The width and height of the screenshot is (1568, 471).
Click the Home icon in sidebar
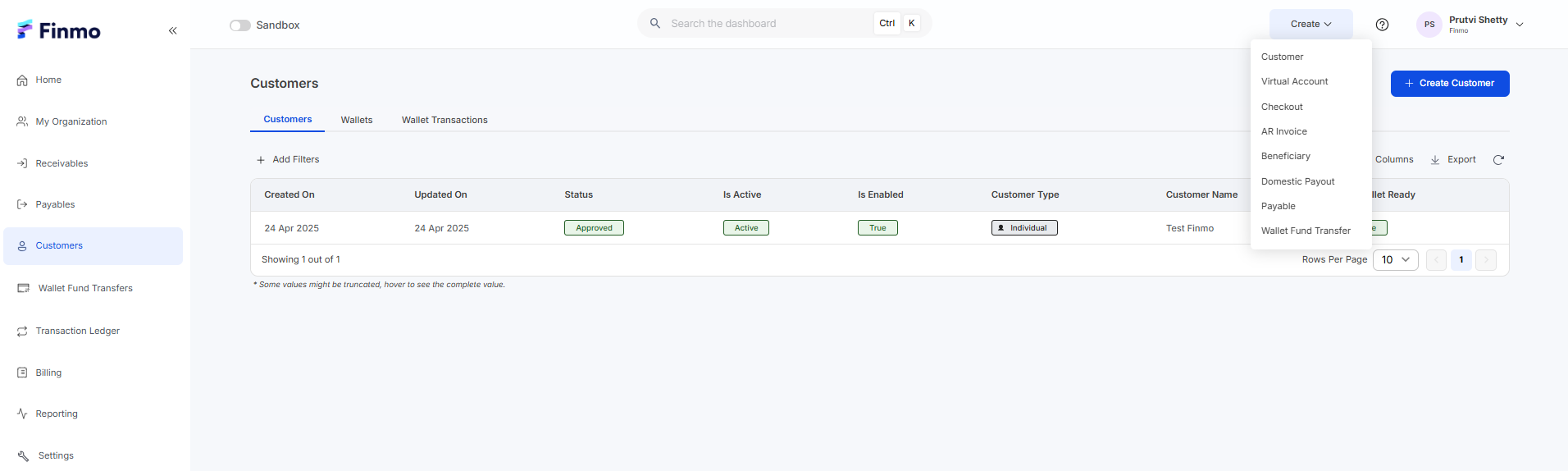(22, 80)
